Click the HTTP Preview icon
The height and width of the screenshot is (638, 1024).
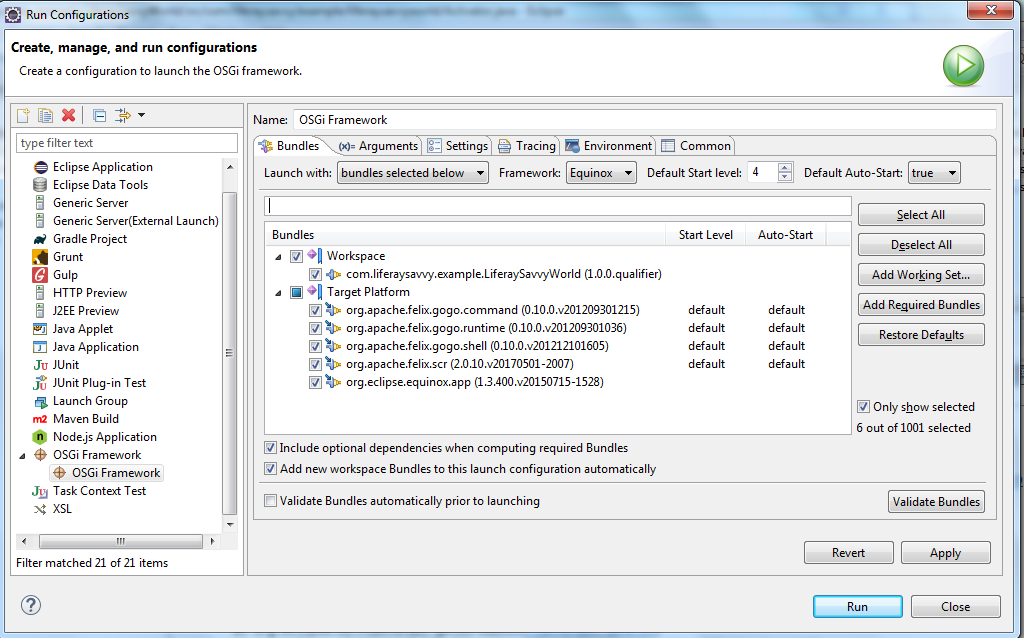click(x=40, y=293)
